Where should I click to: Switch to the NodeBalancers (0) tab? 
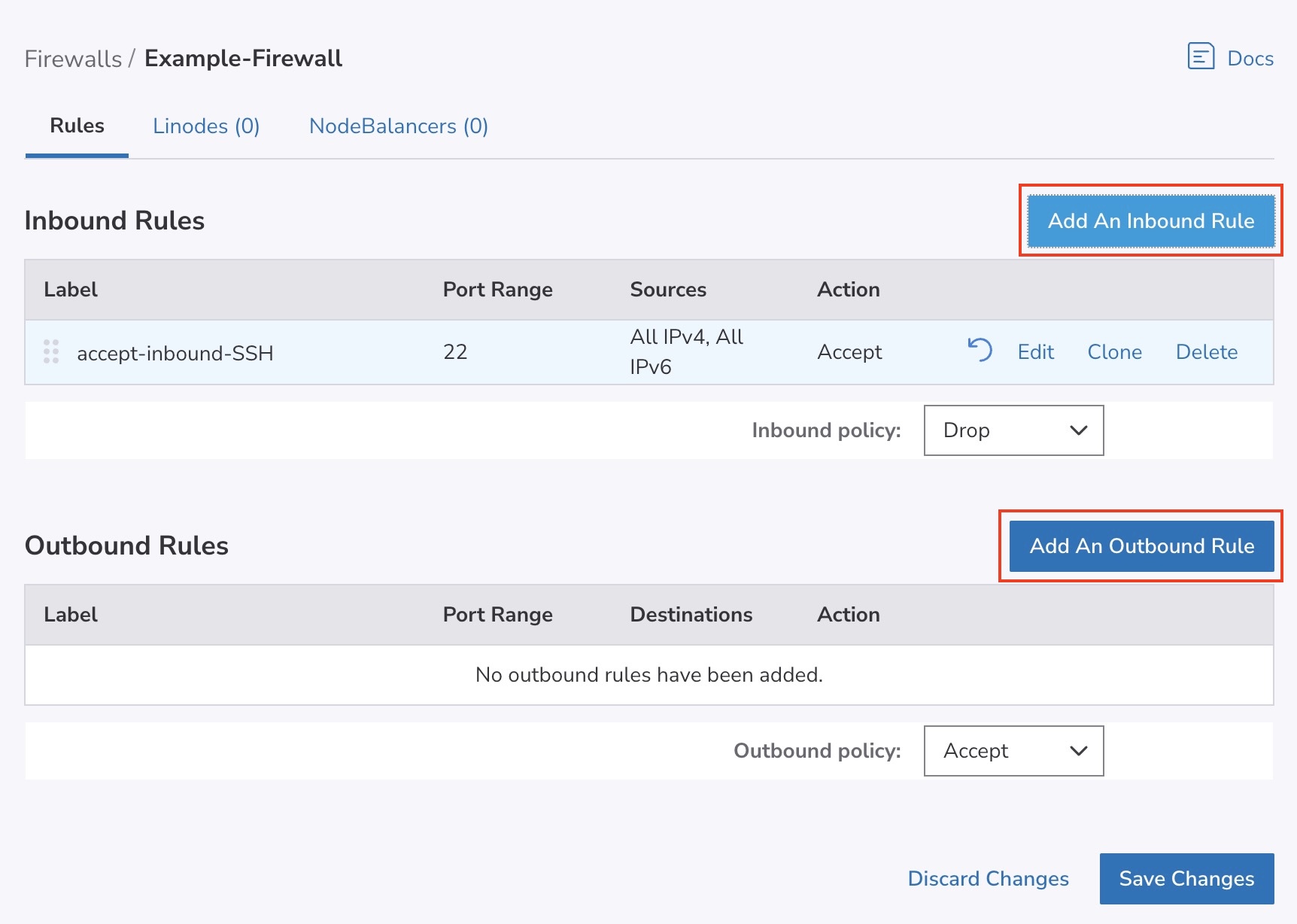click(399, 126)
